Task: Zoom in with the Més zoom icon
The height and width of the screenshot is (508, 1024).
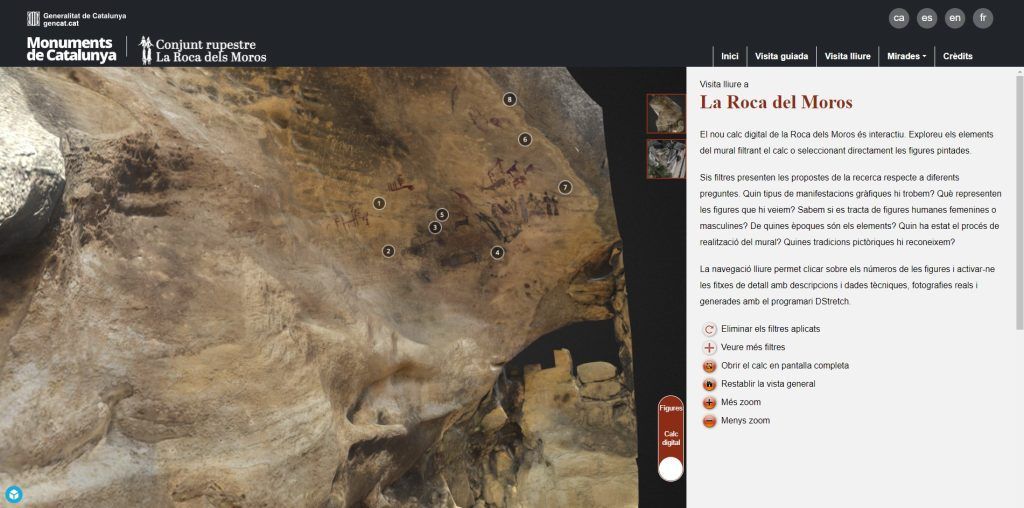Action: pos(710,403)
